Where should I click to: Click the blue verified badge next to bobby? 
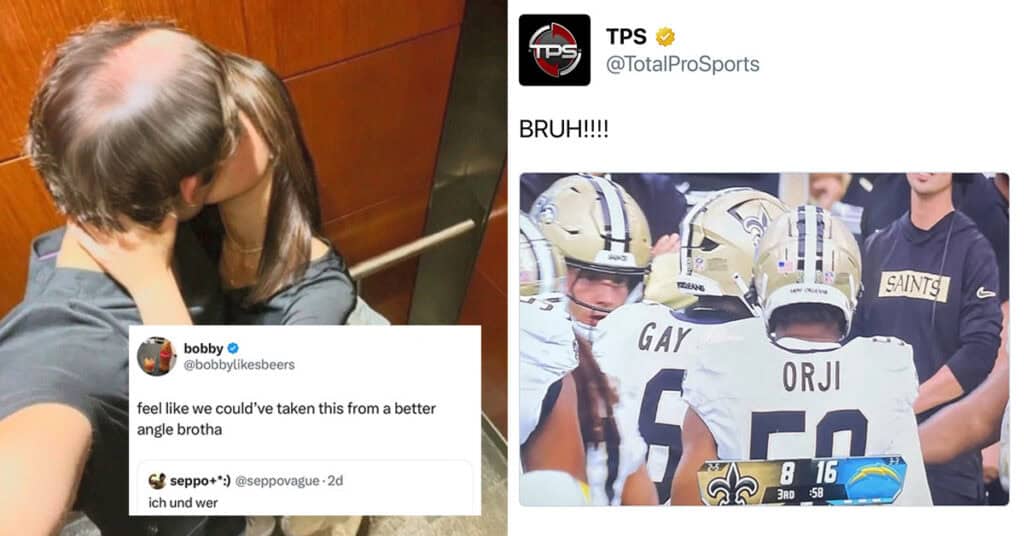(233, 349)
